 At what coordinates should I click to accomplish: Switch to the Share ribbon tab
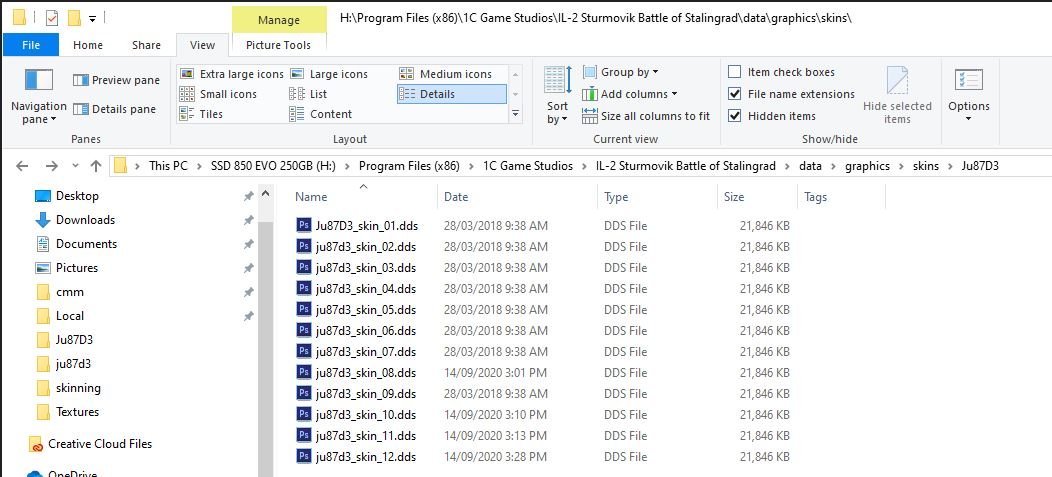point(146,45)
